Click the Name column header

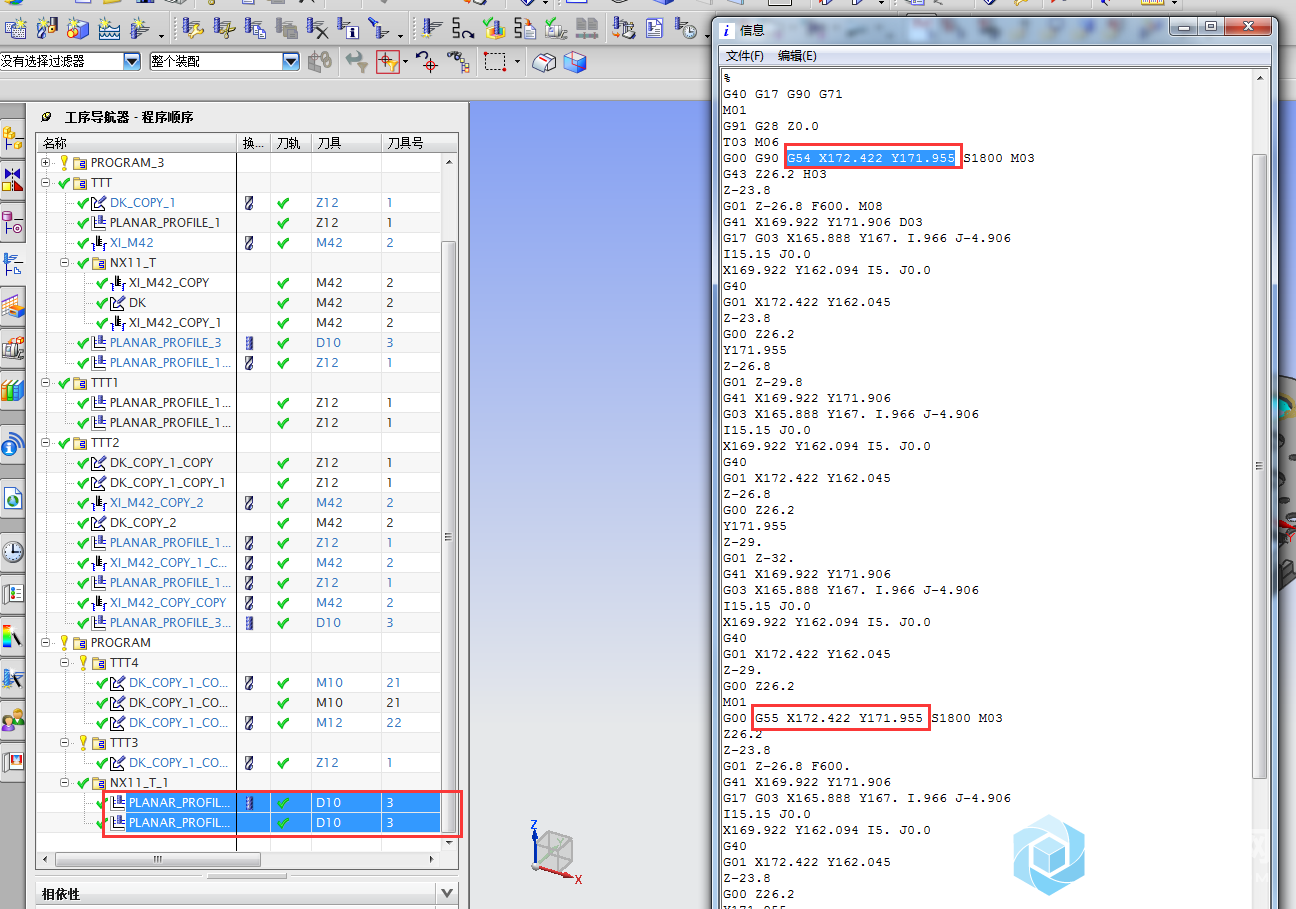[137, 143]
